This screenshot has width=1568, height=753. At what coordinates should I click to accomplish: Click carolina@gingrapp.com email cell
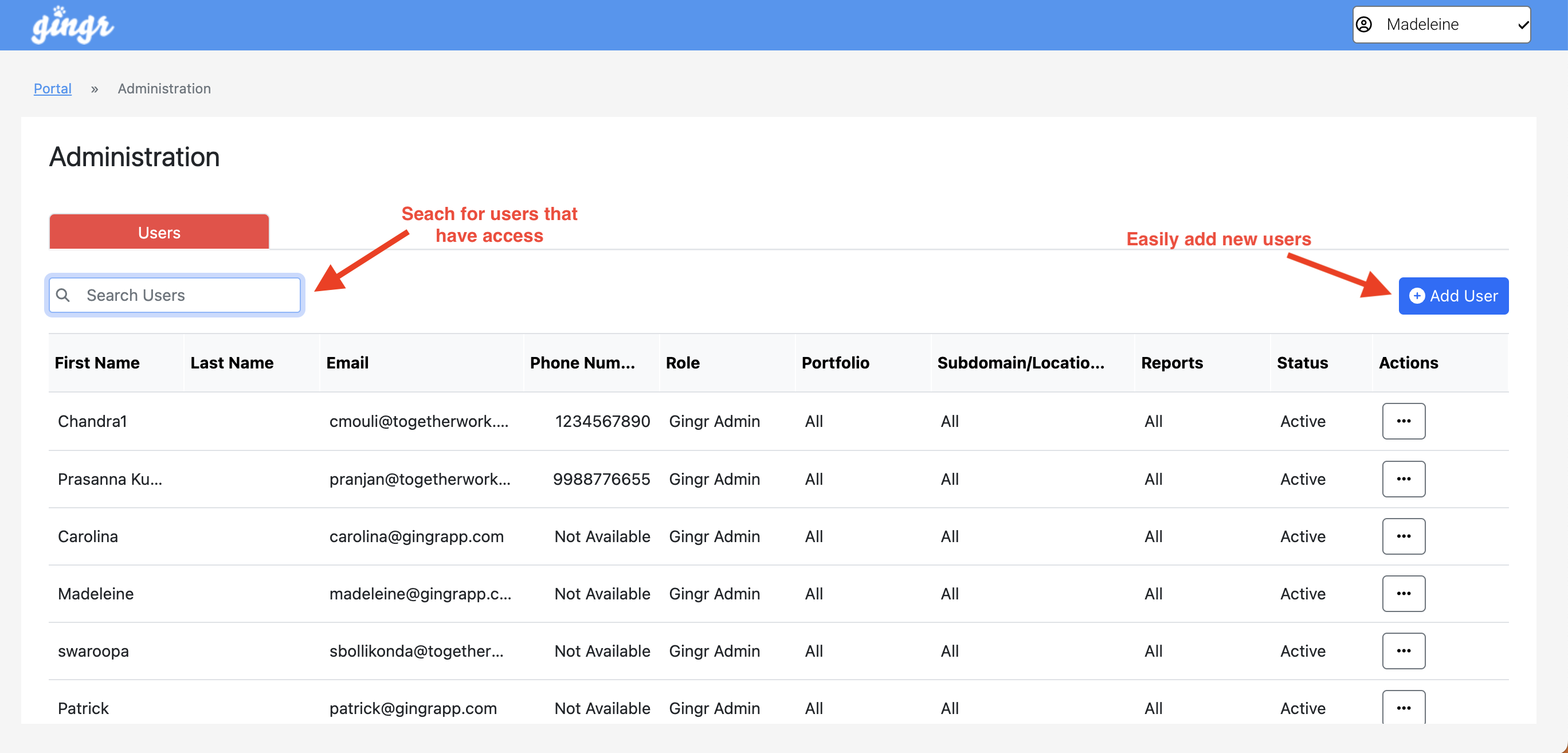[x=416, y=536]
